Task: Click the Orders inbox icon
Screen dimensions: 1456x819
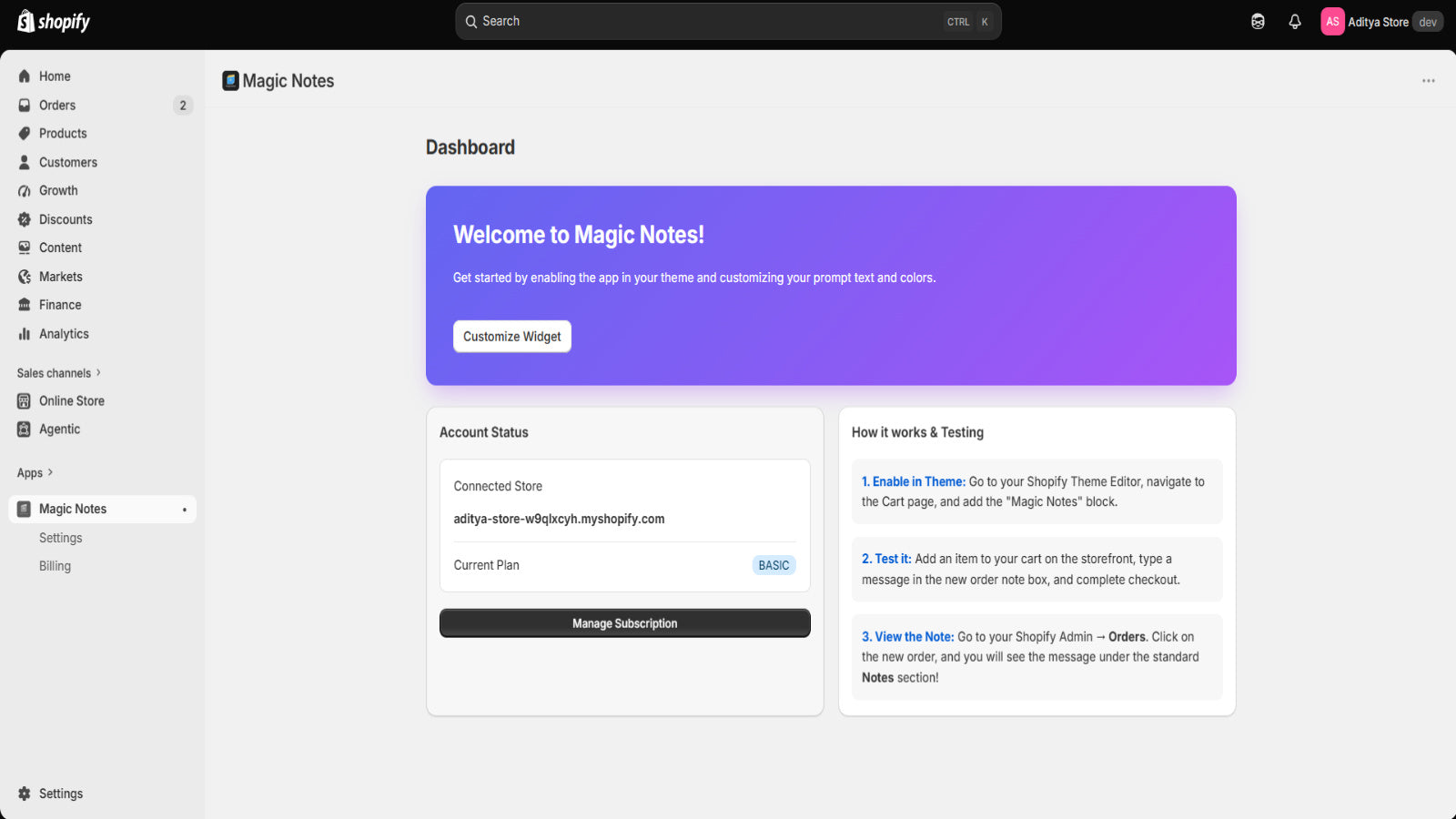Action: tap(25, 106)
